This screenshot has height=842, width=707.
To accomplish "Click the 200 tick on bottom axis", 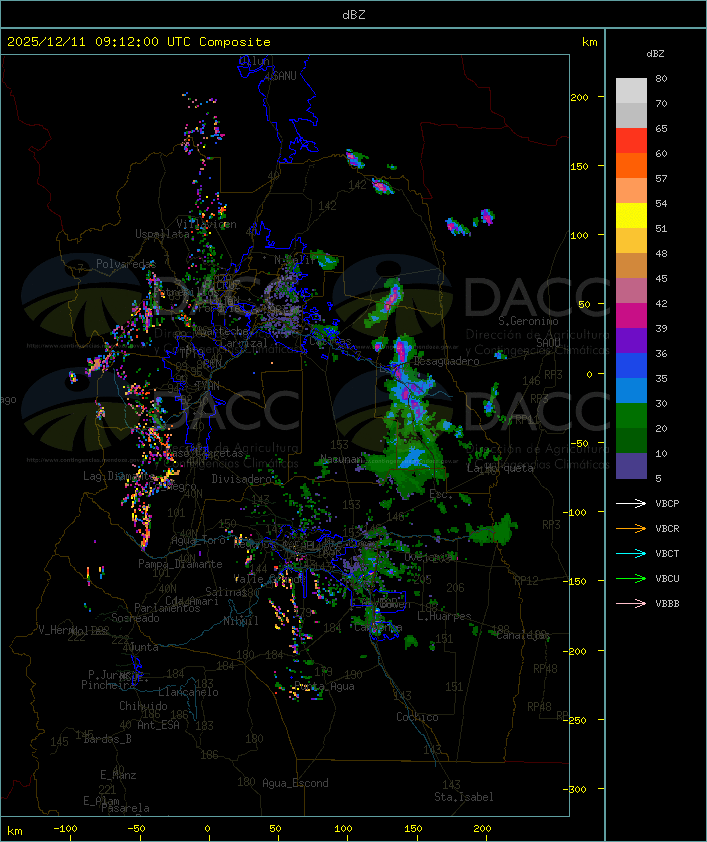I will click(x=482, y=829).
